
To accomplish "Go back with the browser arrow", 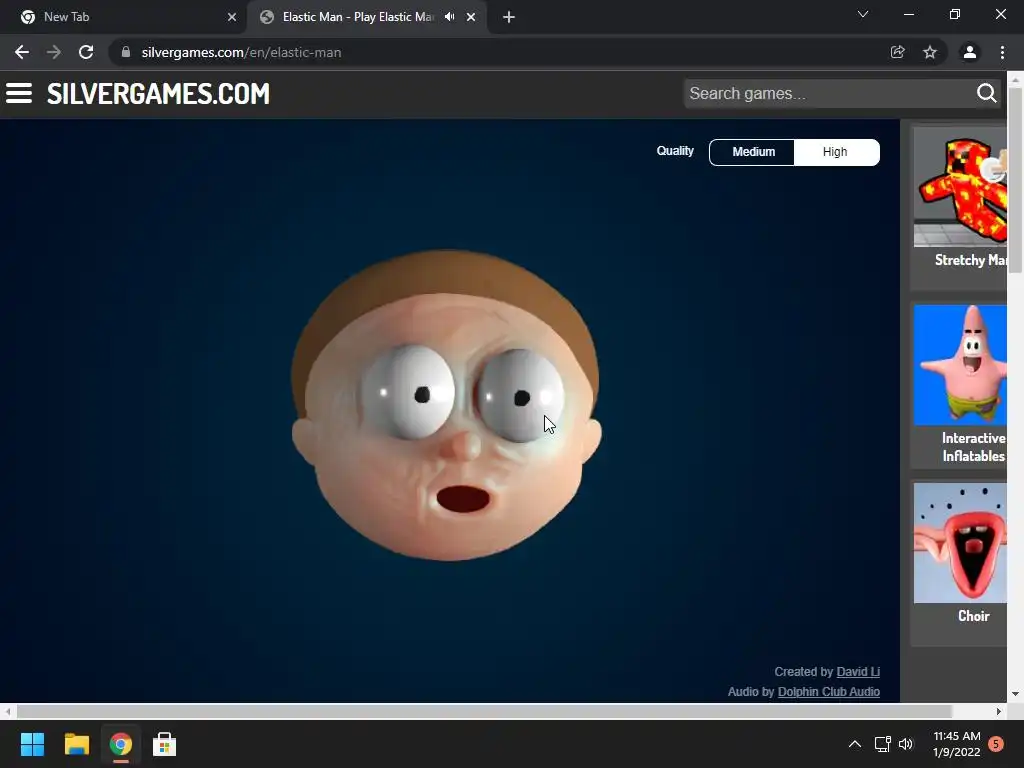I will (22, 52).
